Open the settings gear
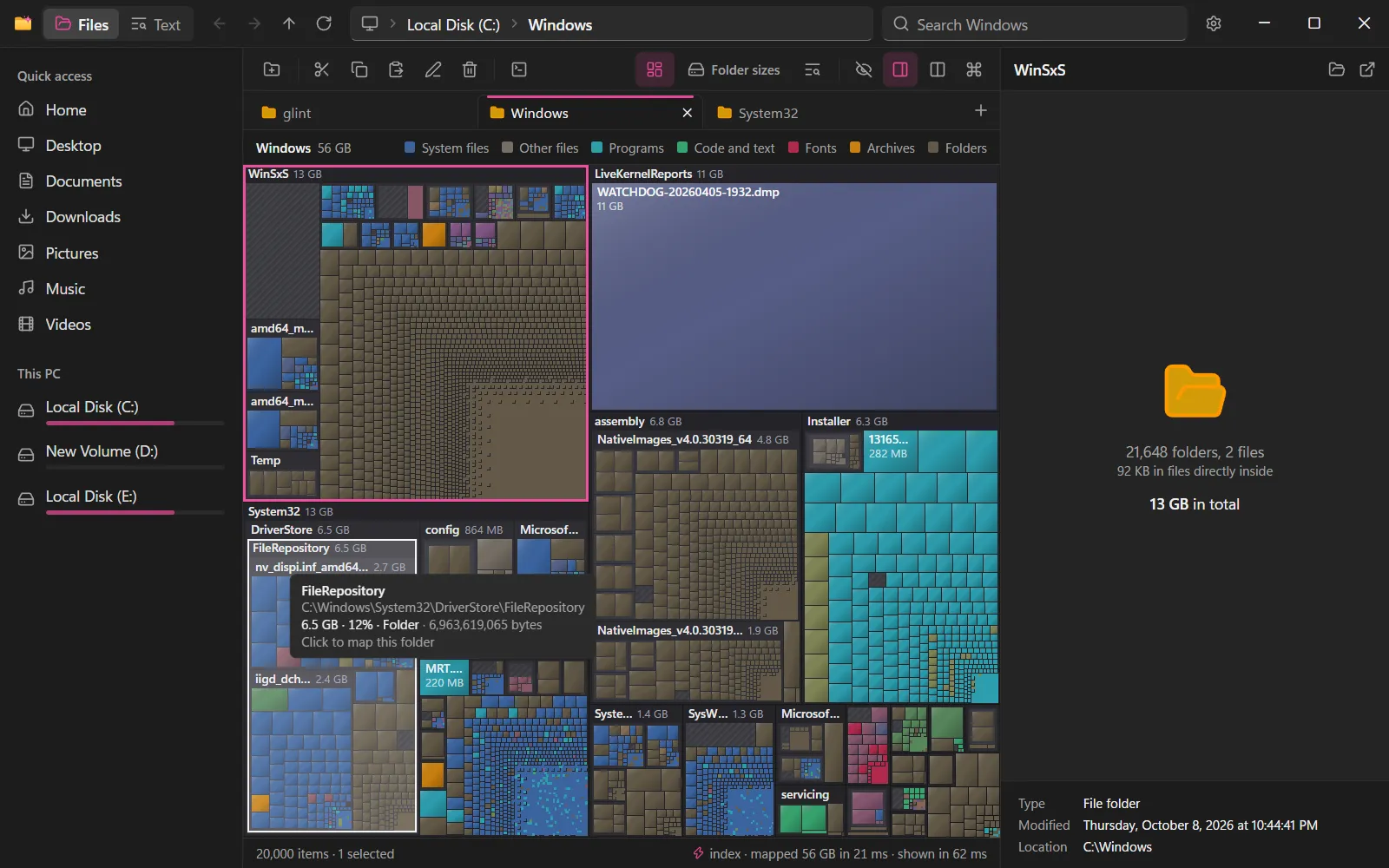 click(1214, 24)
